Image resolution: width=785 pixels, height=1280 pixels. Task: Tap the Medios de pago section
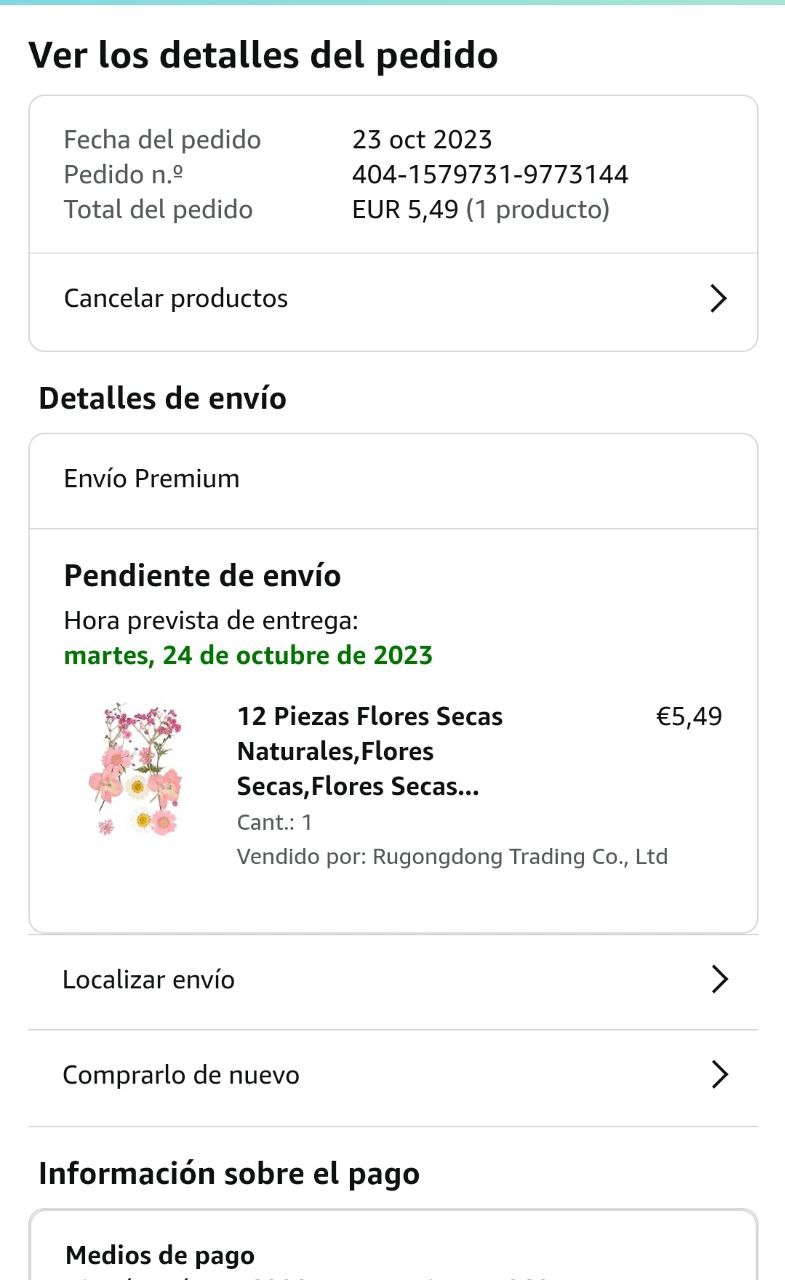pos(160,1255)
